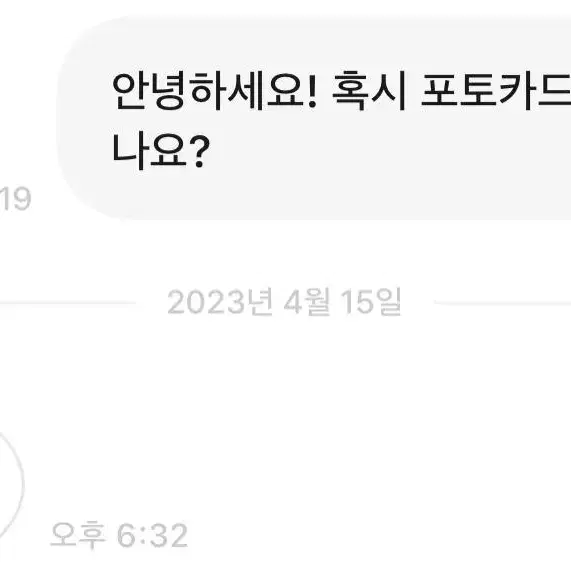Viewport: 571px width, 571px height.
Task: Click the exclamation mark after 안녕하세요
Action: [312, 91]
